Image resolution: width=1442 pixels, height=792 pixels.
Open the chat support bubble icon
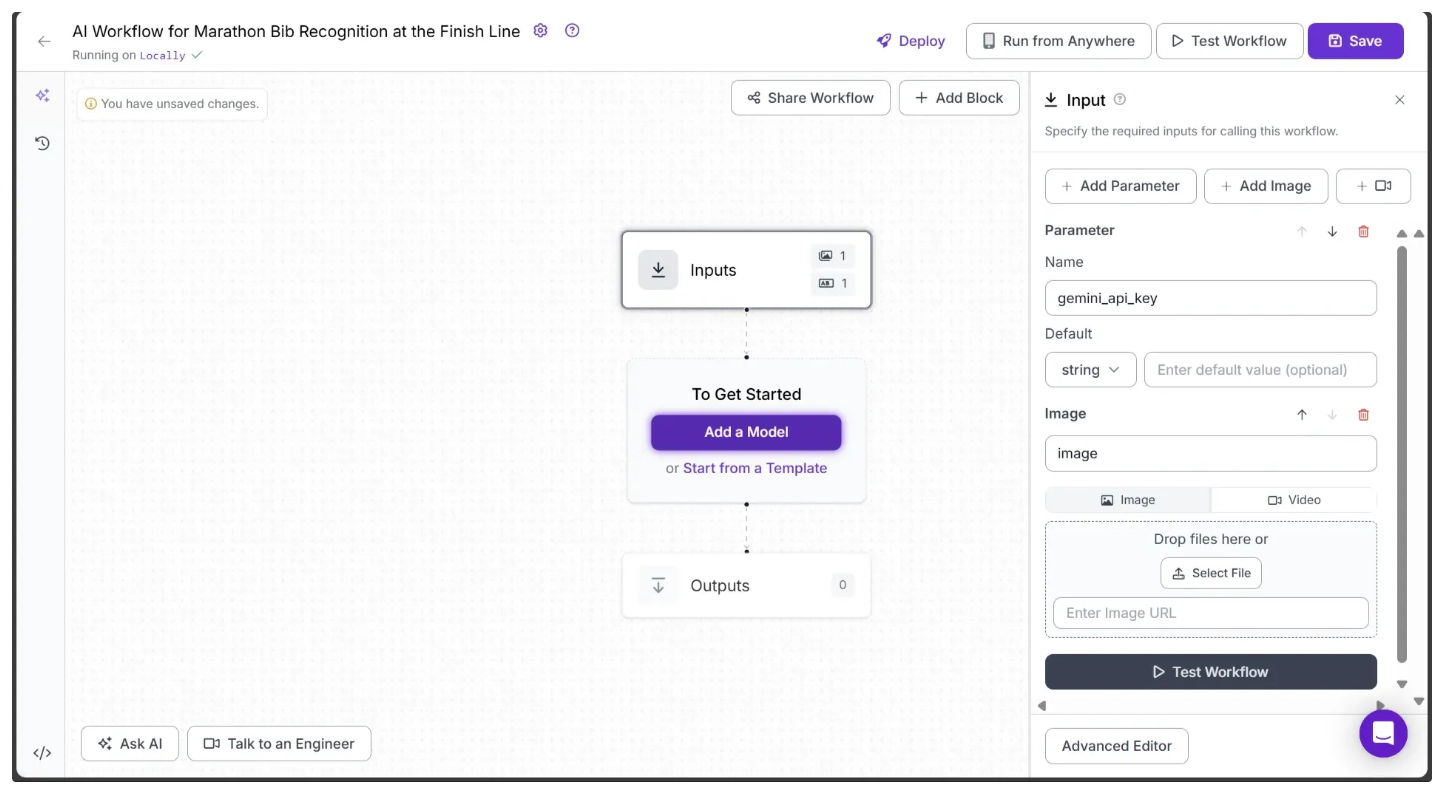[1383, 733]
